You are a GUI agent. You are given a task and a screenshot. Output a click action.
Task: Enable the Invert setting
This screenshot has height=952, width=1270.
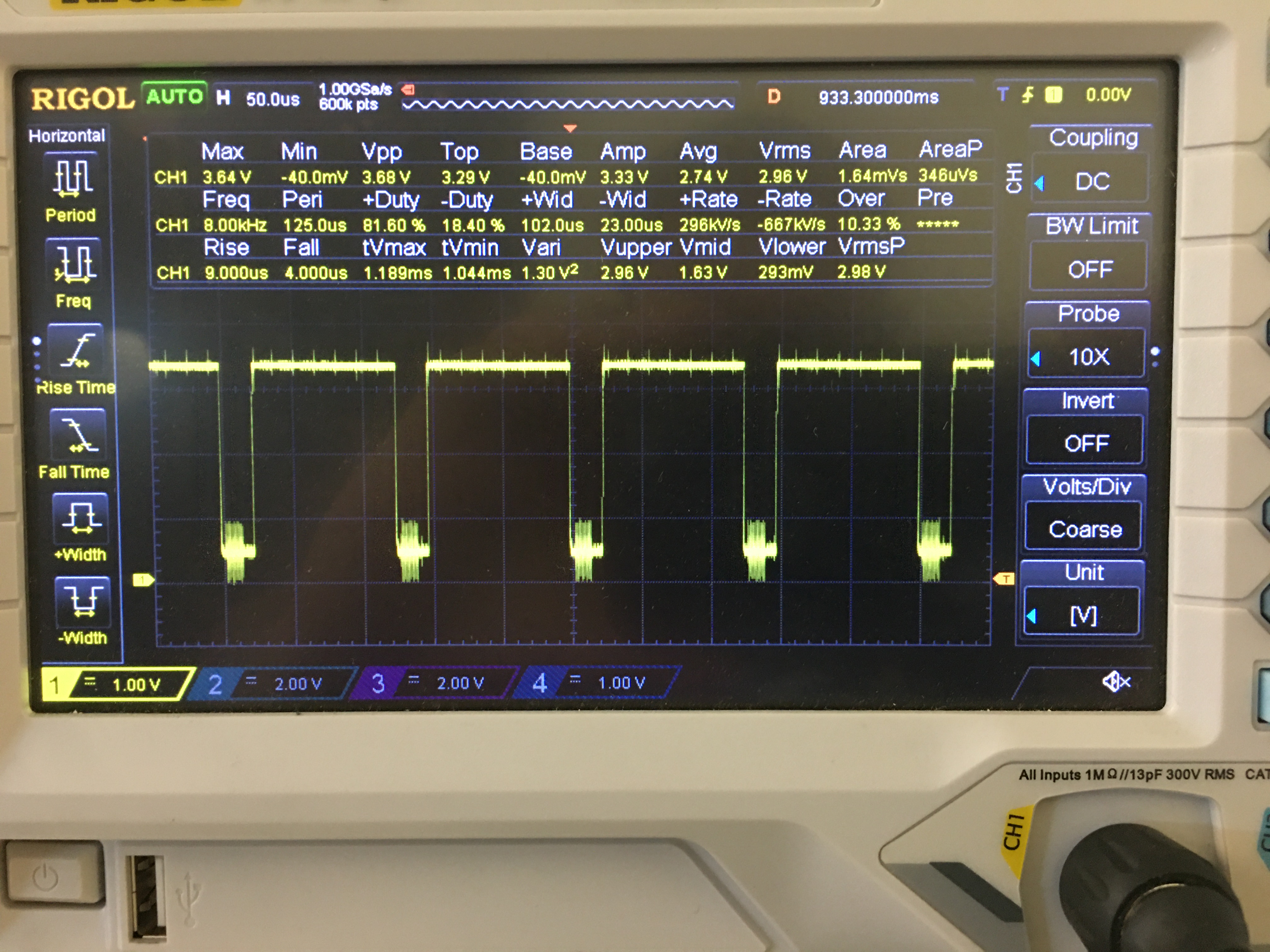click(1085, 442)
